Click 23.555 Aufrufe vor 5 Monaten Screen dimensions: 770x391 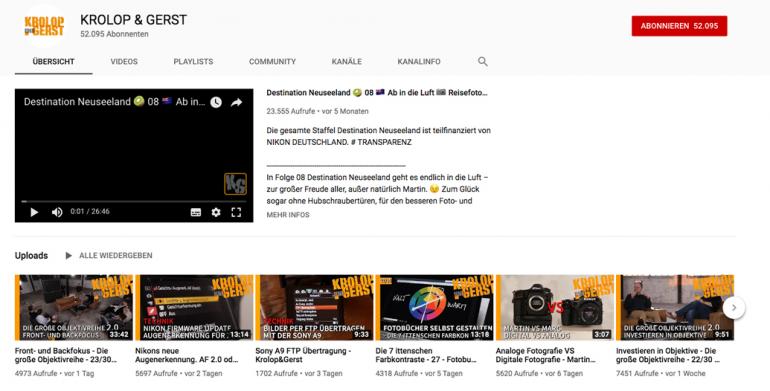coord(317,111)
